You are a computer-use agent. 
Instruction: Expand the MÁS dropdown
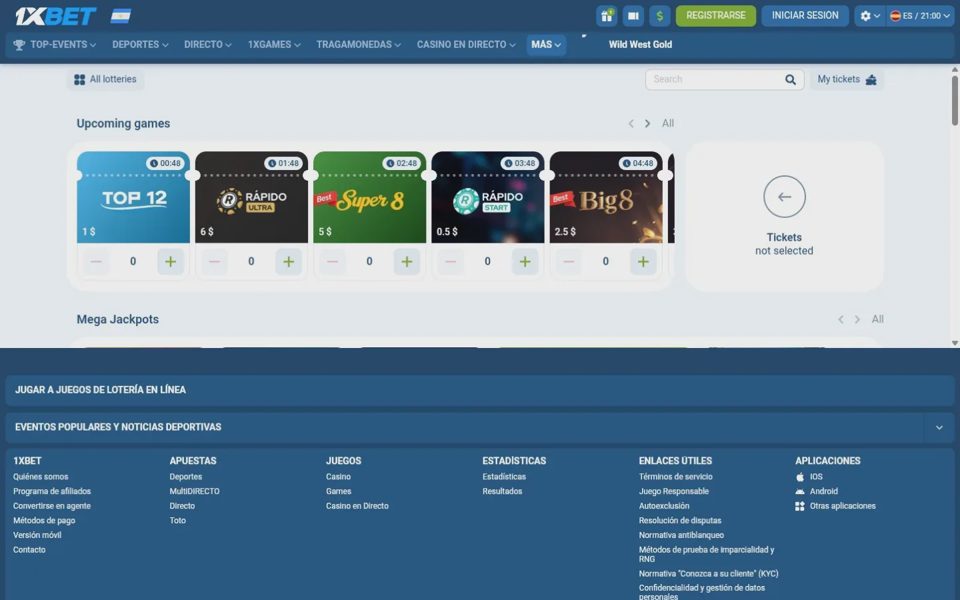(546, 45)
